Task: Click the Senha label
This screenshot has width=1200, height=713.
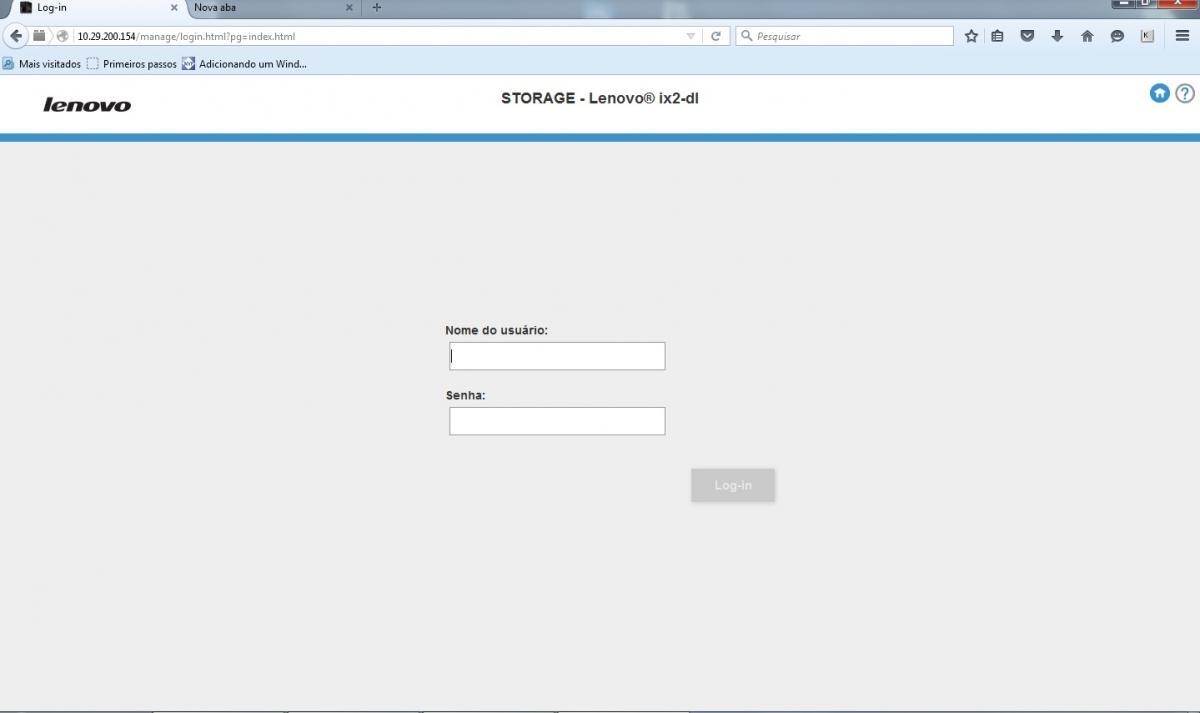Action: pos(465,395)
